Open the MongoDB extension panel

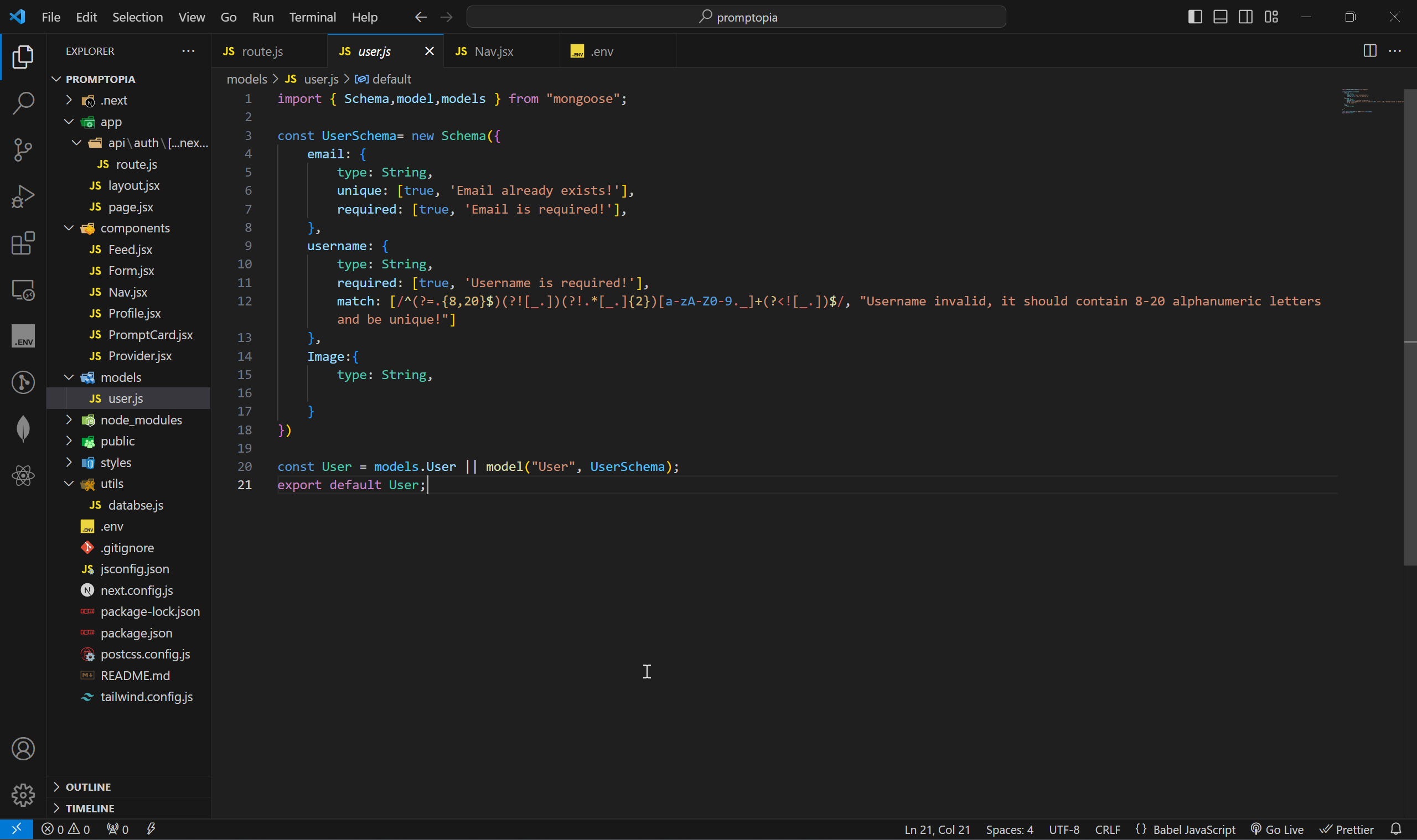tap(23, 428)
